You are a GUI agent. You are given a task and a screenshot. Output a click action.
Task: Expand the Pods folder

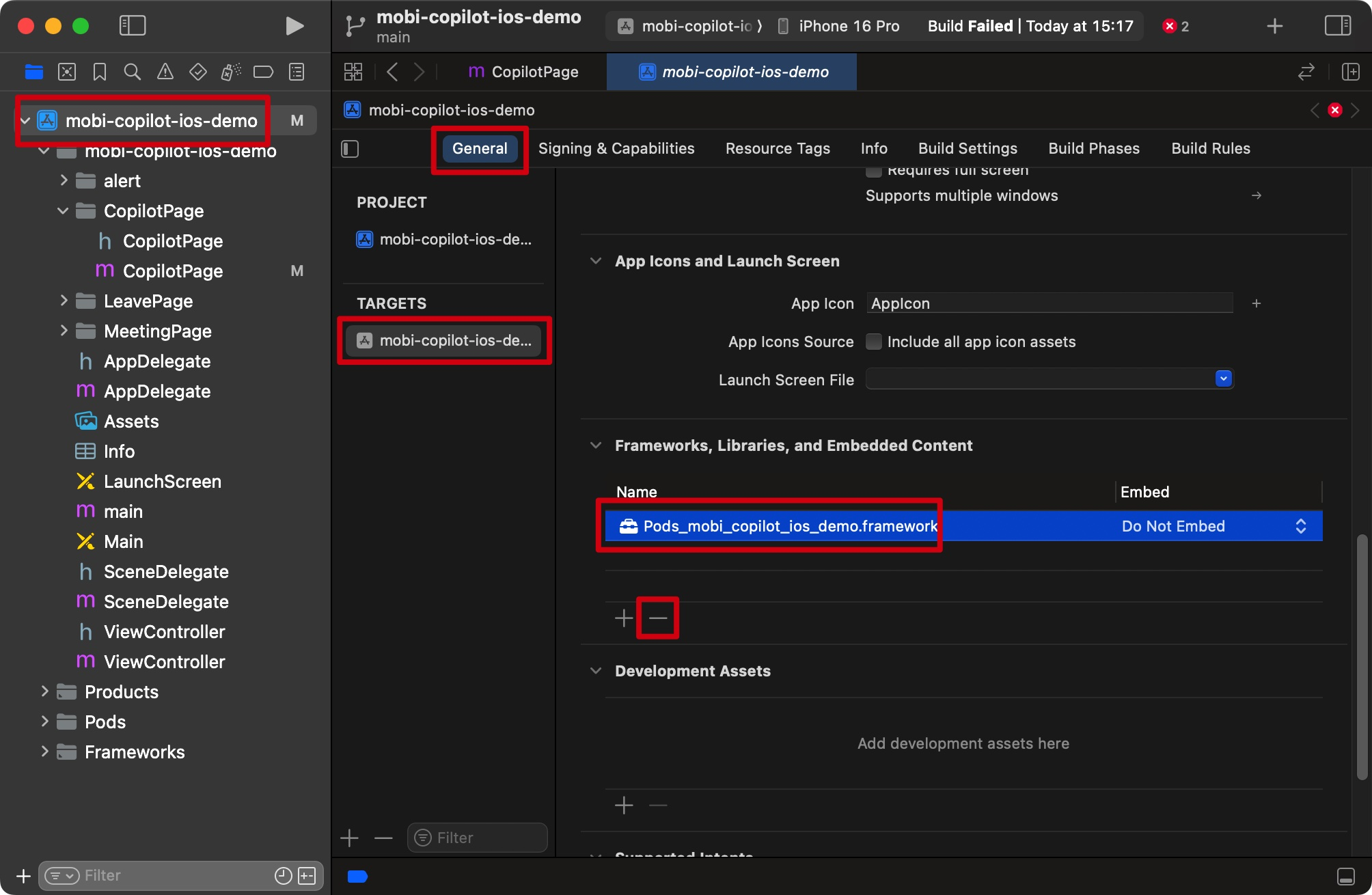tap(44, 721)
